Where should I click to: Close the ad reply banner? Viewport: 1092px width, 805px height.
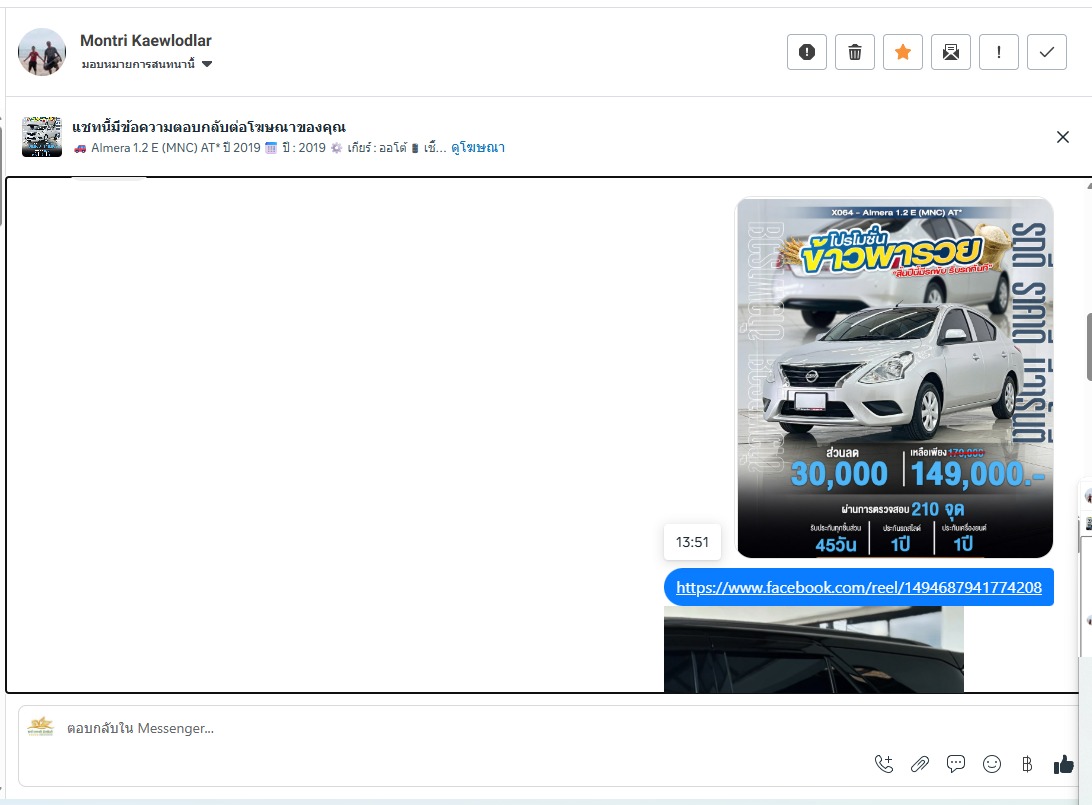(x=1062, y=137)
